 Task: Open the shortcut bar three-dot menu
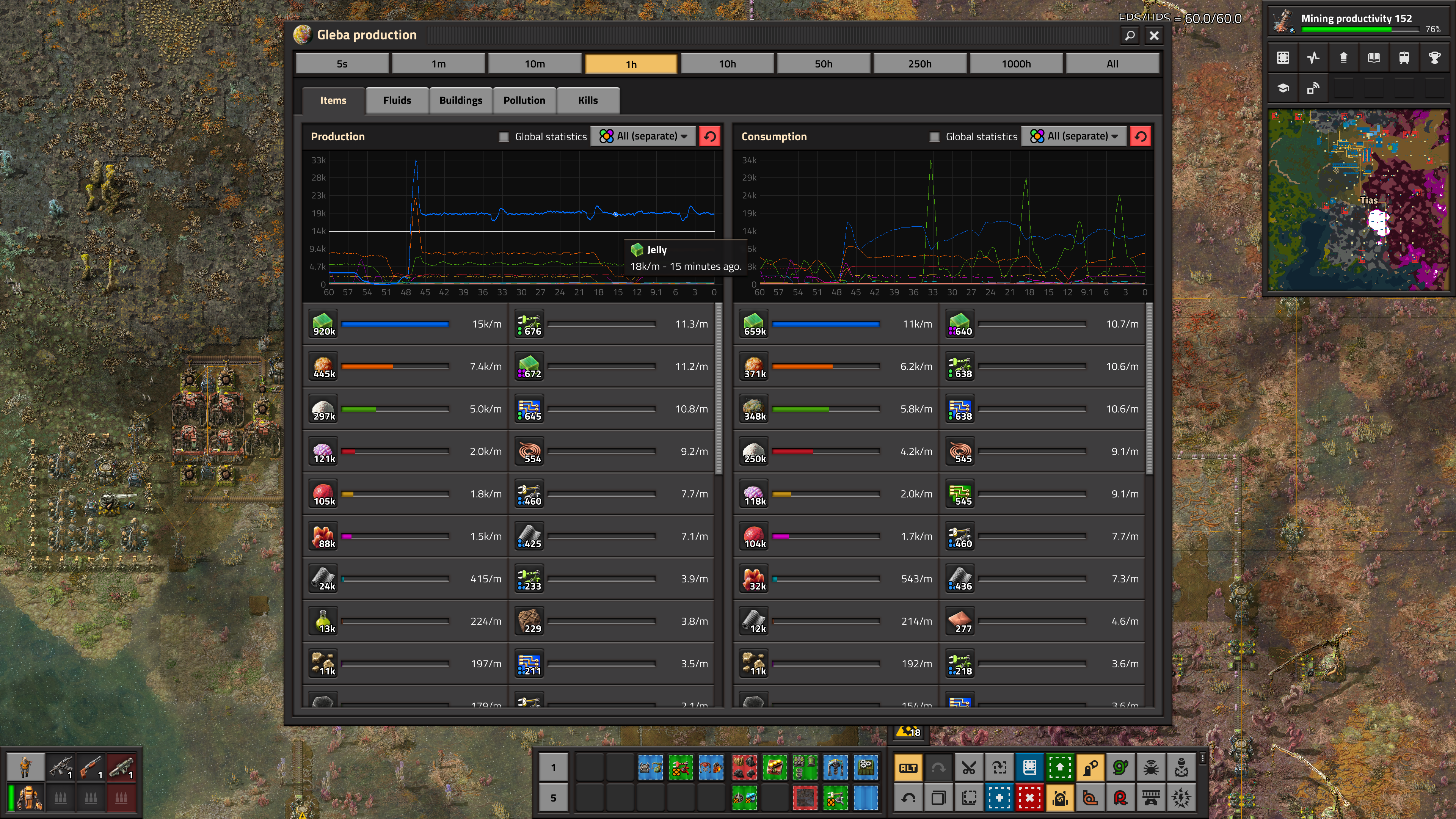tap(1202, 759)
